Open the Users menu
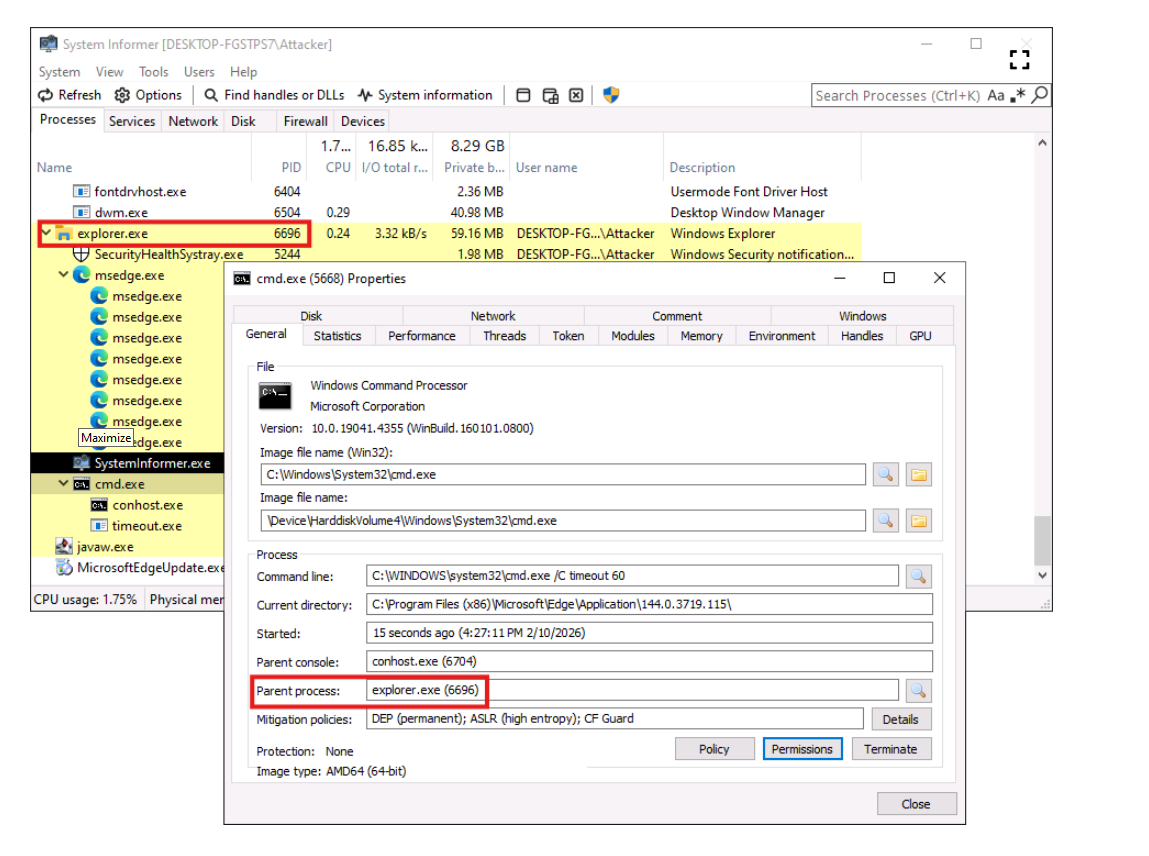The width and height of the screenshot is (1149, 856). pyautogui.click(x=199, y=72)
